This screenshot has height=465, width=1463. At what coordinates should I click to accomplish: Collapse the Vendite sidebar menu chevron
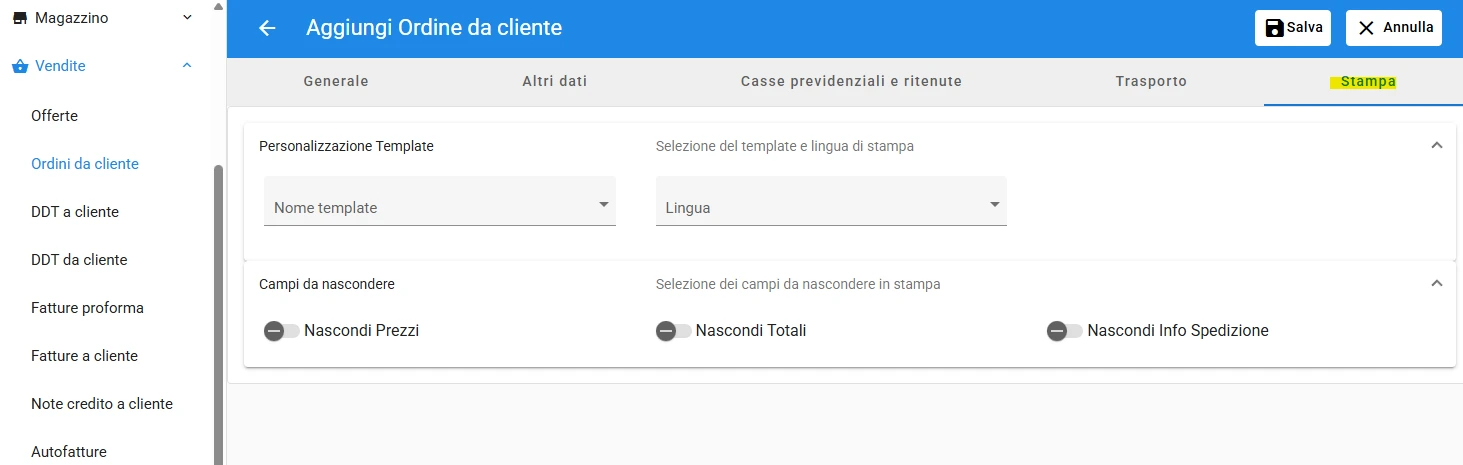[x=187, y=66]
